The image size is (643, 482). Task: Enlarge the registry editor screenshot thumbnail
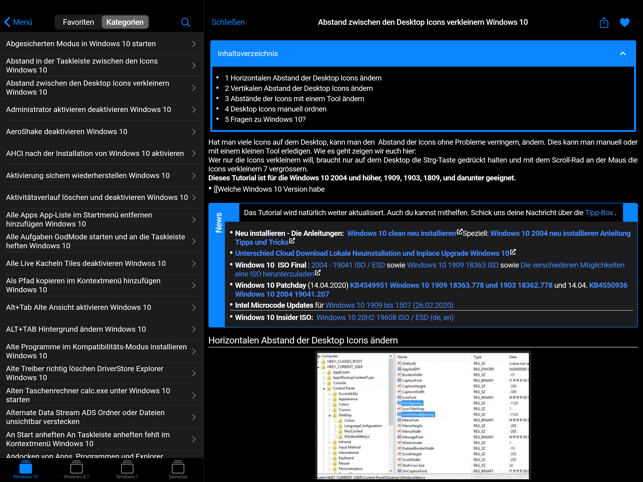click(x=423, y=416)
